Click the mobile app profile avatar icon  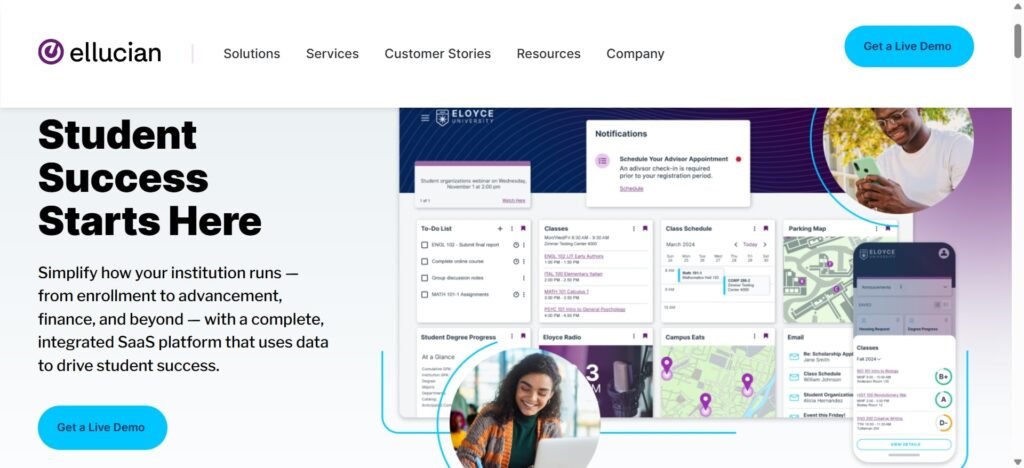click(943, 253)
